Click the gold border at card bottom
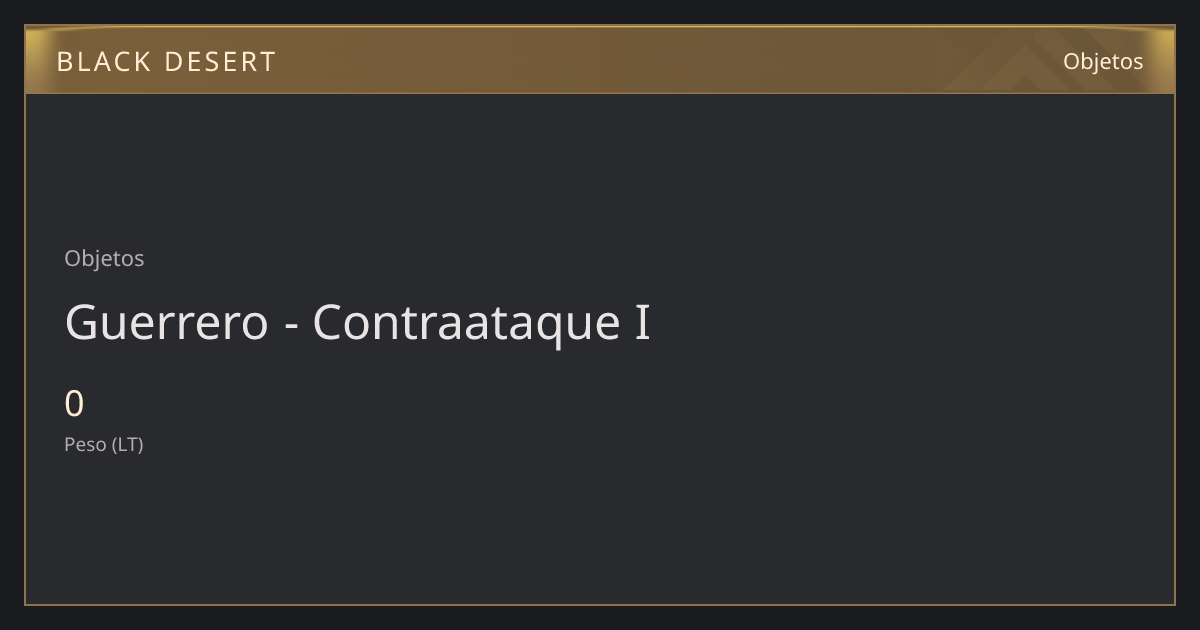 (600, 604)
